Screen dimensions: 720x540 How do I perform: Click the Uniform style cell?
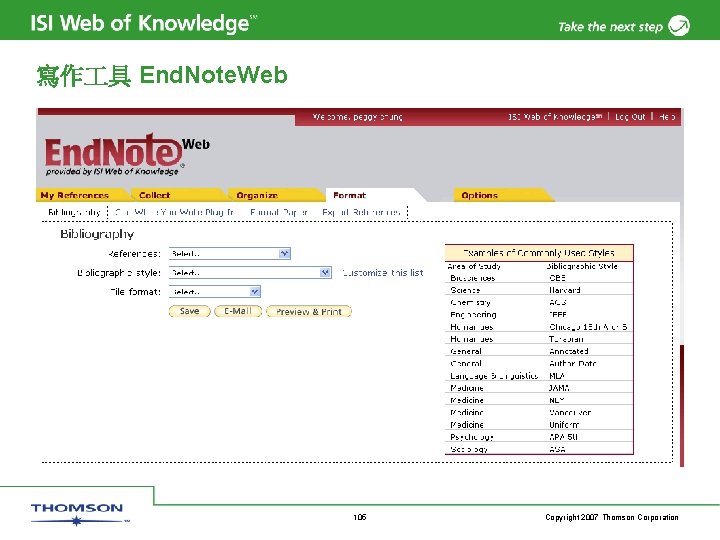click(x=564, y=425)
